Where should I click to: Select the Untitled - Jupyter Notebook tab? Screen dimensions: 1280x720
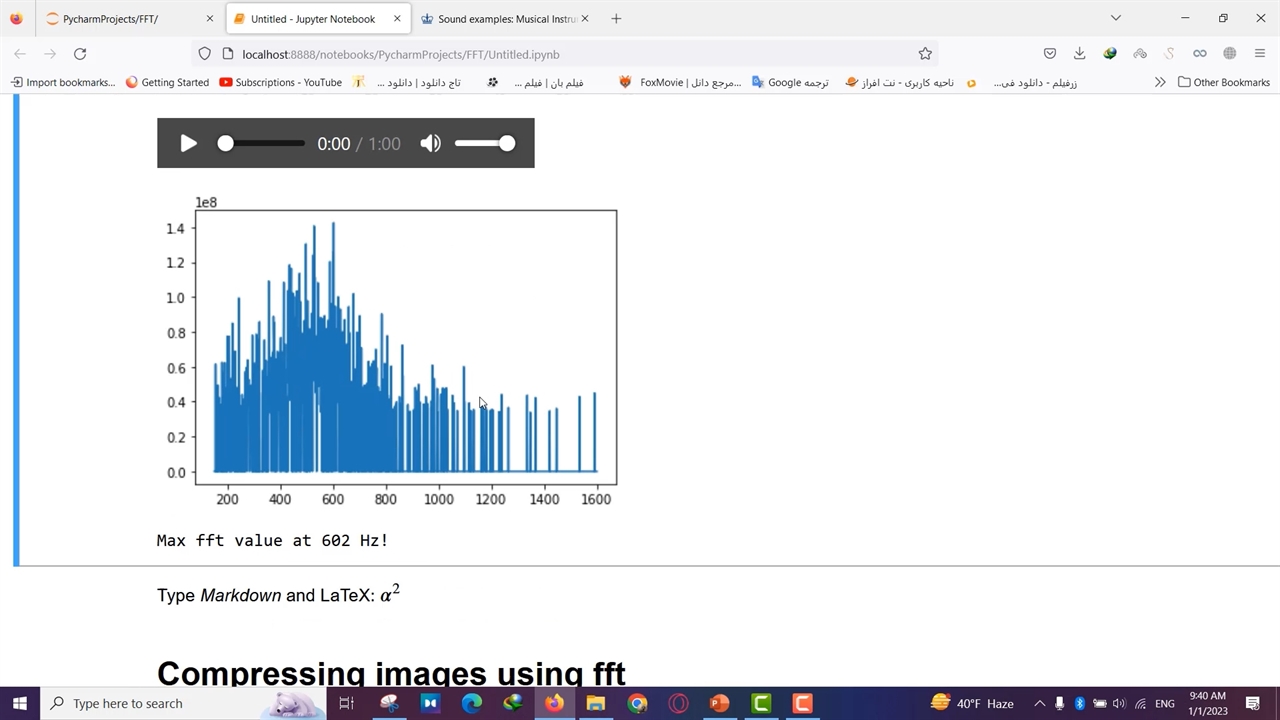318,19
